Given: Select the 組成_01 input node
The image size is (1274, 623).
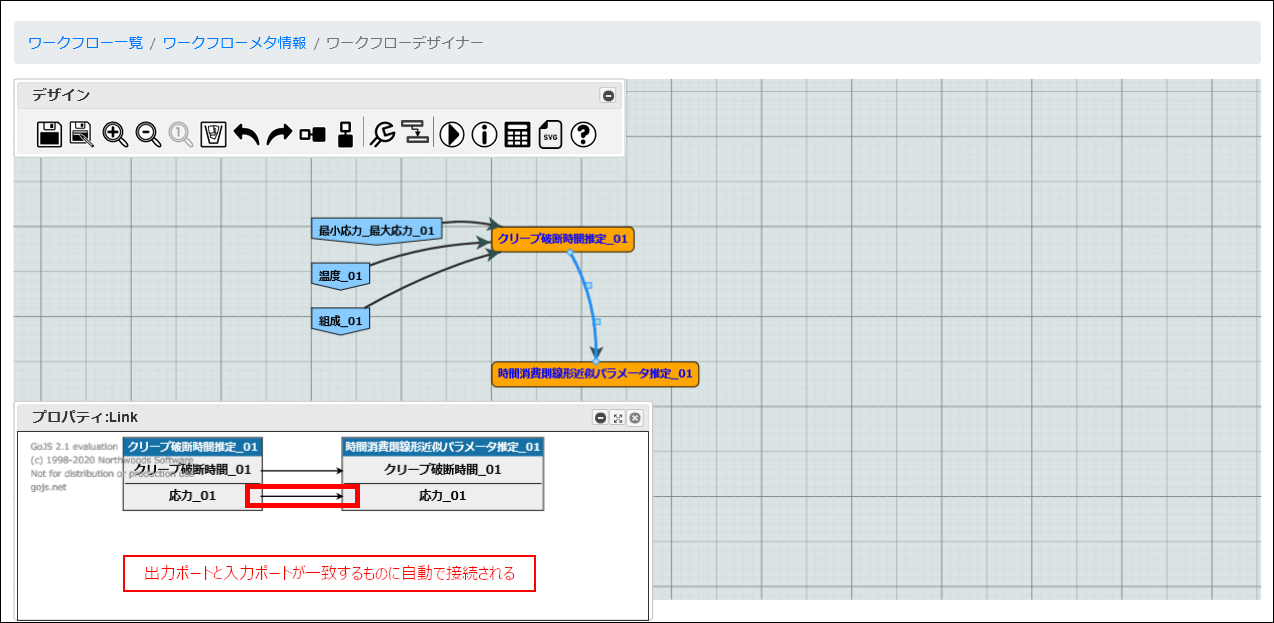Looking at the screenshot, I should [341, 321].
